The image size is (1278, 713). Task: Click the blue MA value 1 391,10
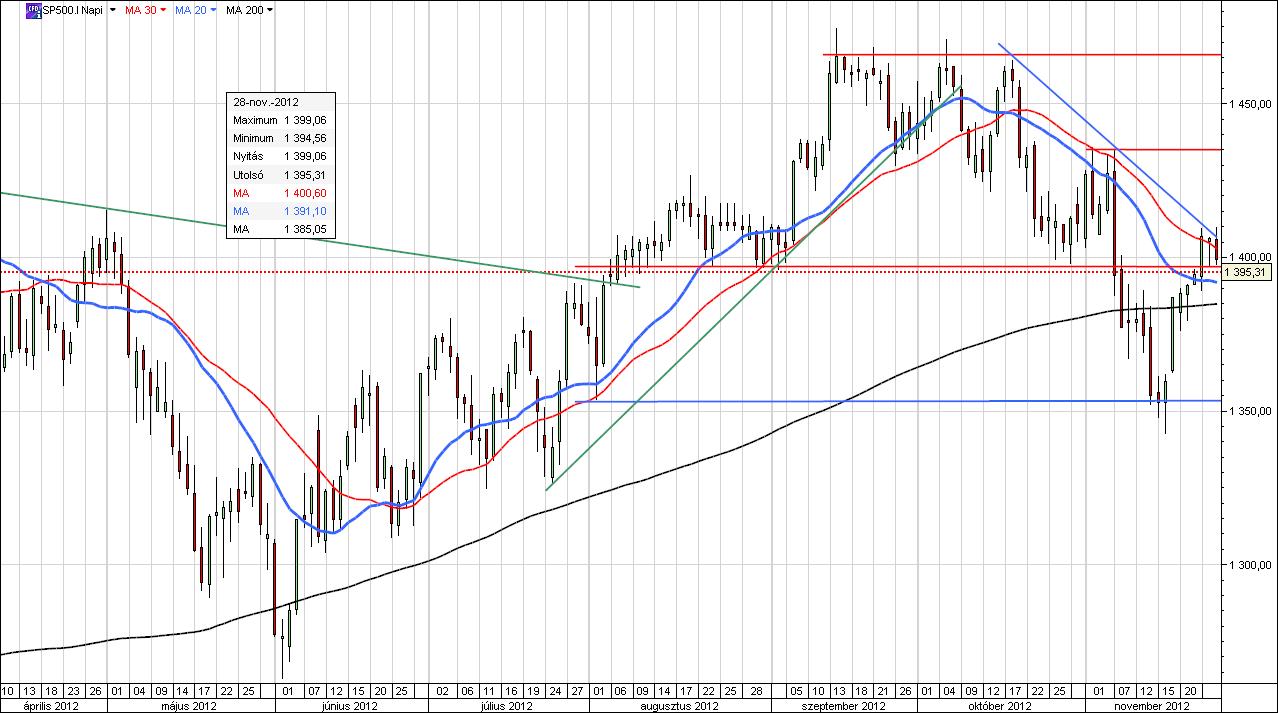click(x=305, y=211)
